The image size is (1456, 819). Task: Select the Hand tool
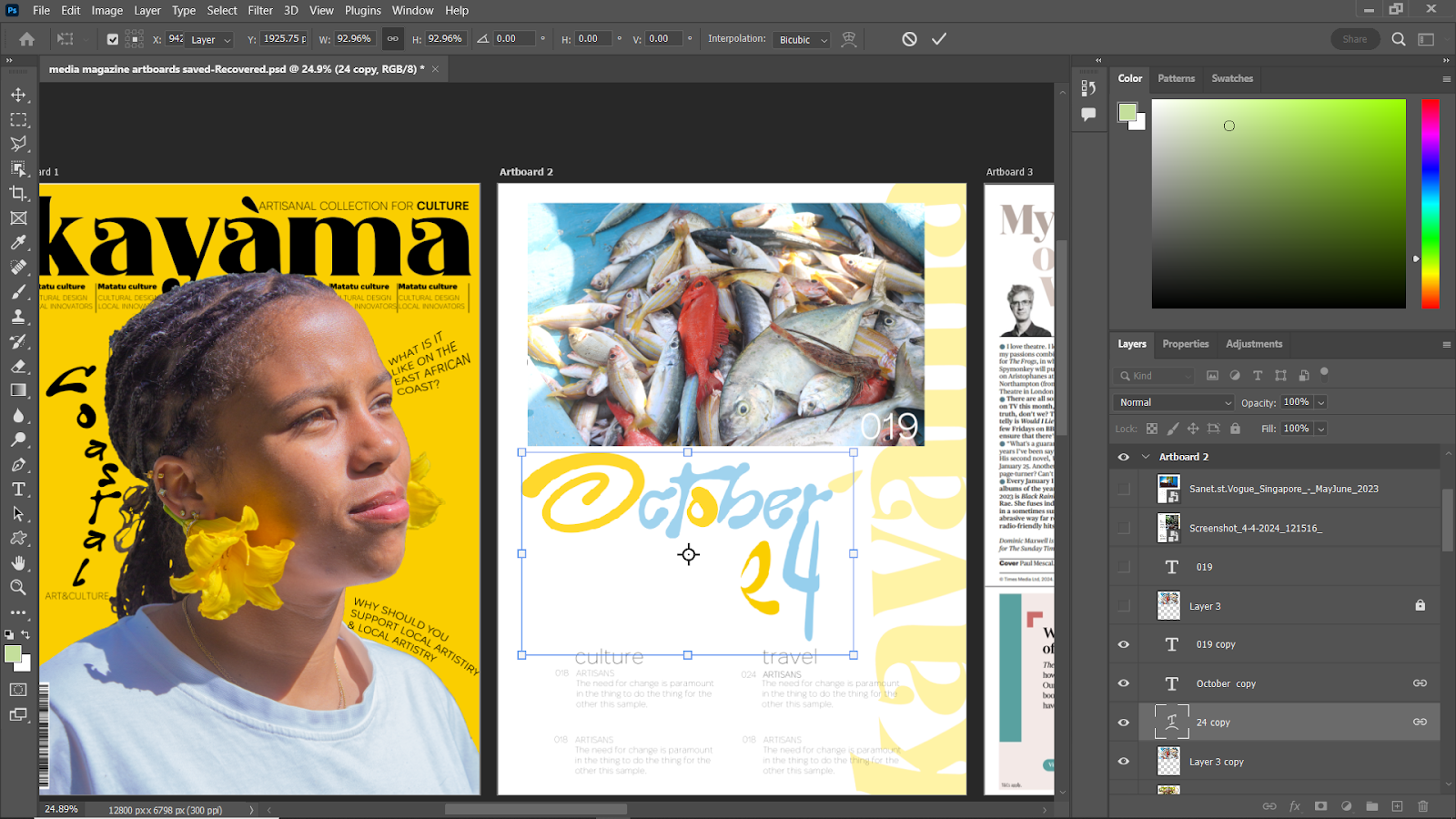click(18, 563)
